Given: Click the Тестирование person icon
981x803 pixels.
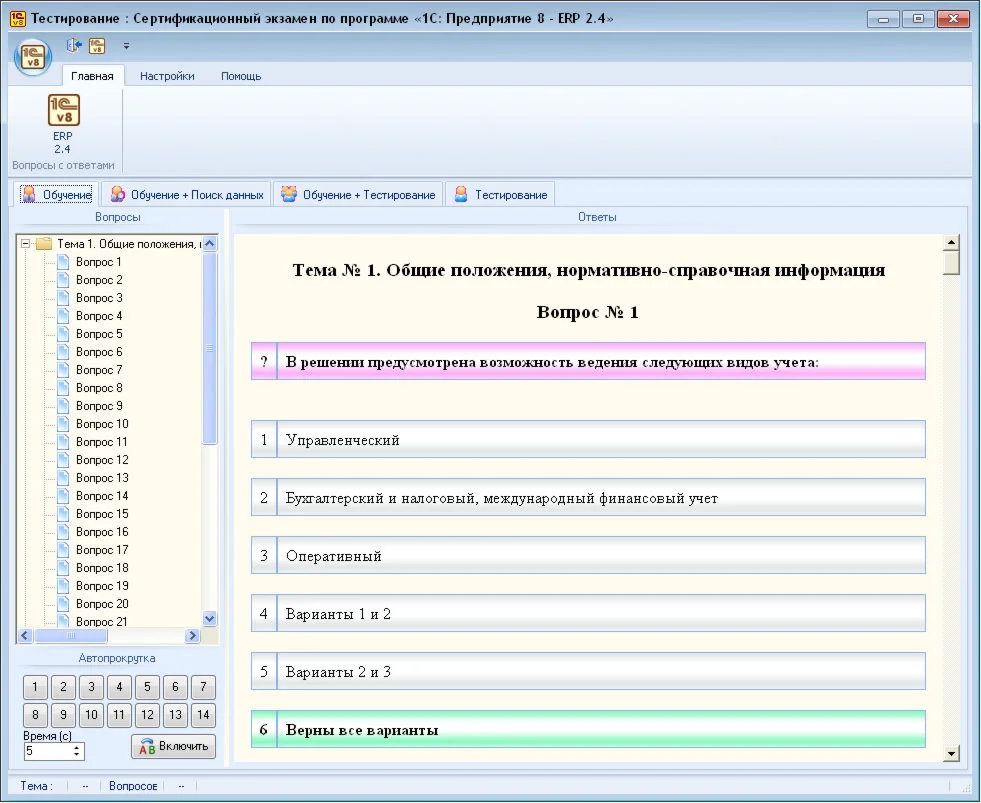Looking at the screenshot, I should click(459, 194).
